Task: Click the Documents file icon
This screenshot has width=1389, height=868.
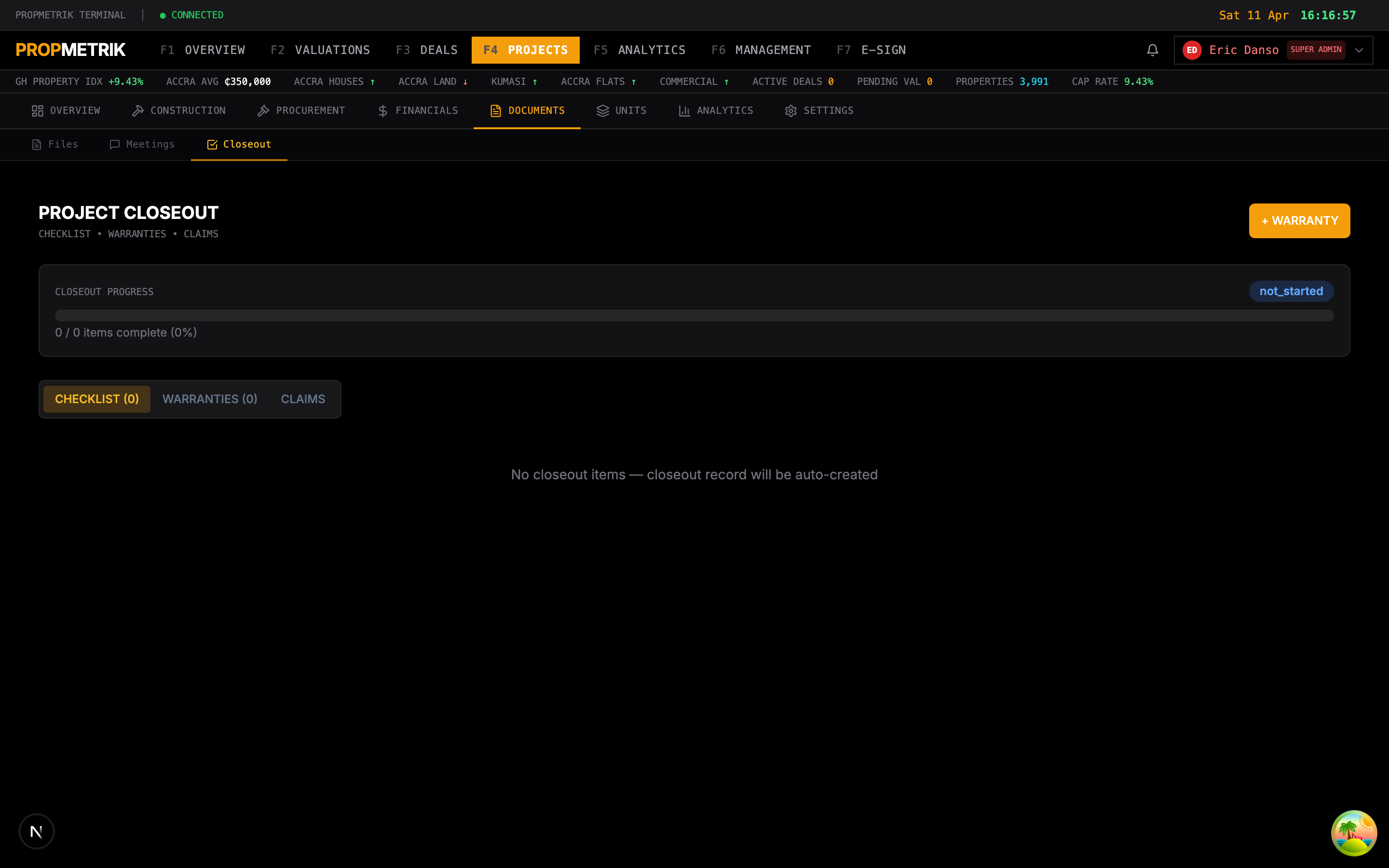Action: coord(496,111)
